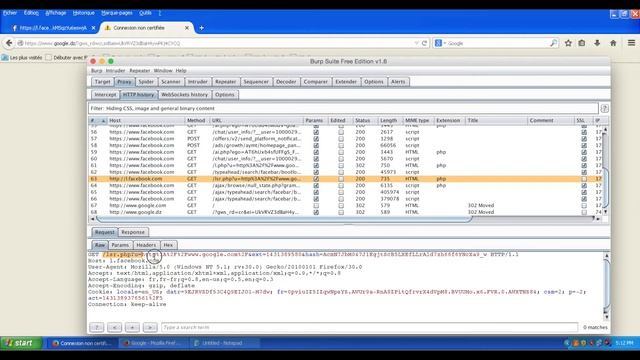Viewport: 640px width, 360px height.
Task: Toggle Edited checkbox in row 57
Action: pyautogui.click(x=341, y=139)
